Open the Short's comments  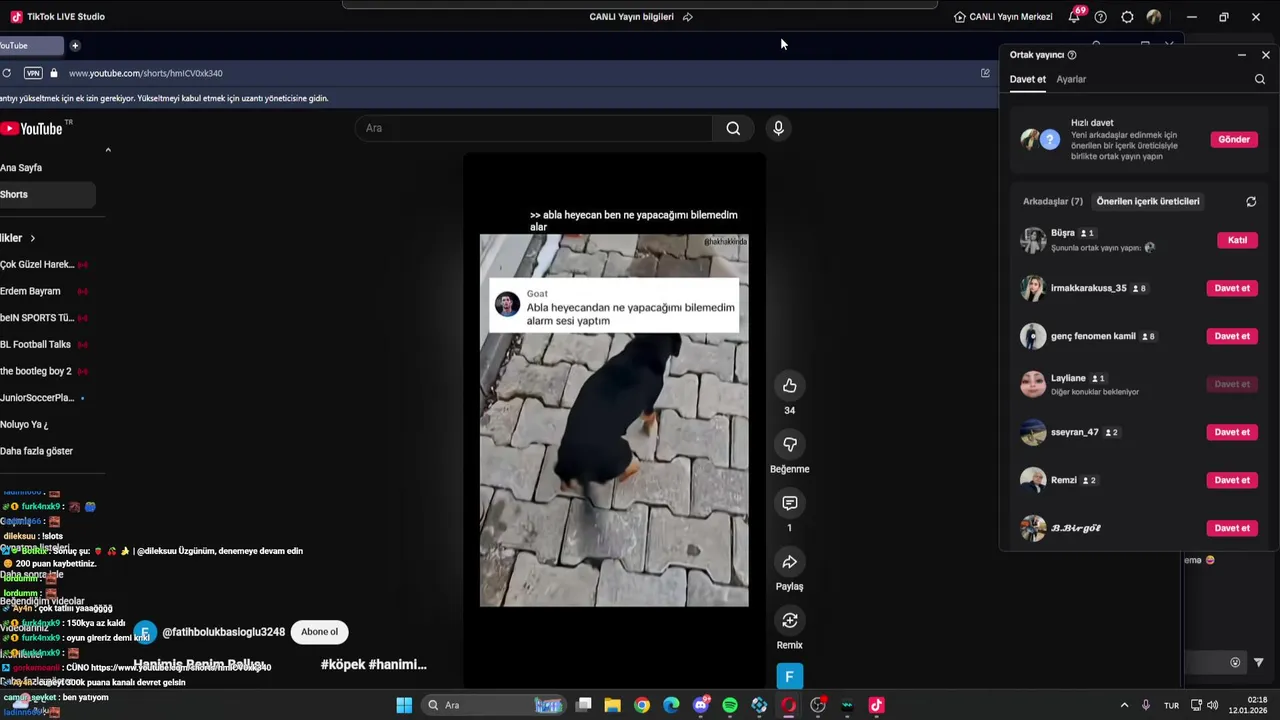[x=790, y=503]
